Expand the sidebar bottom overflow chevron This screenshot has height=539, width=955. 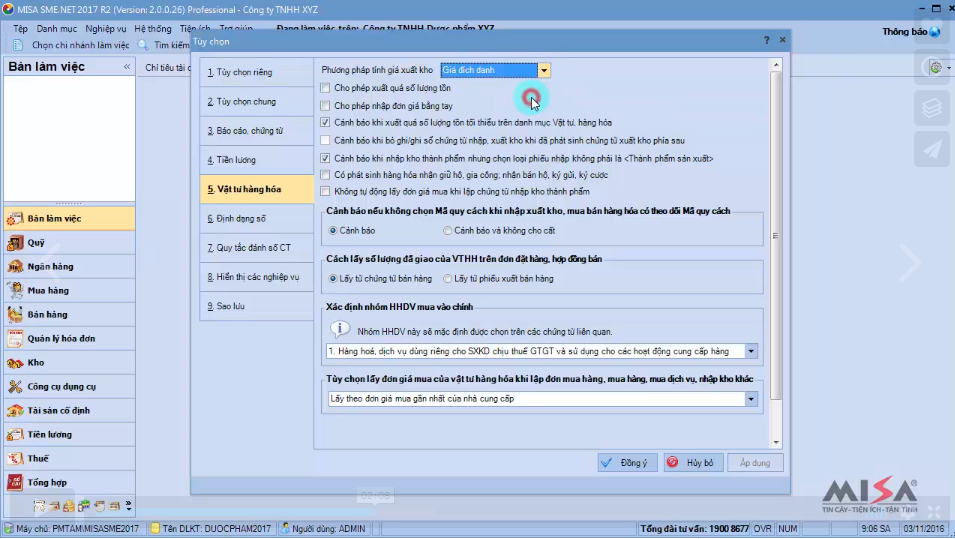[129, 506]
